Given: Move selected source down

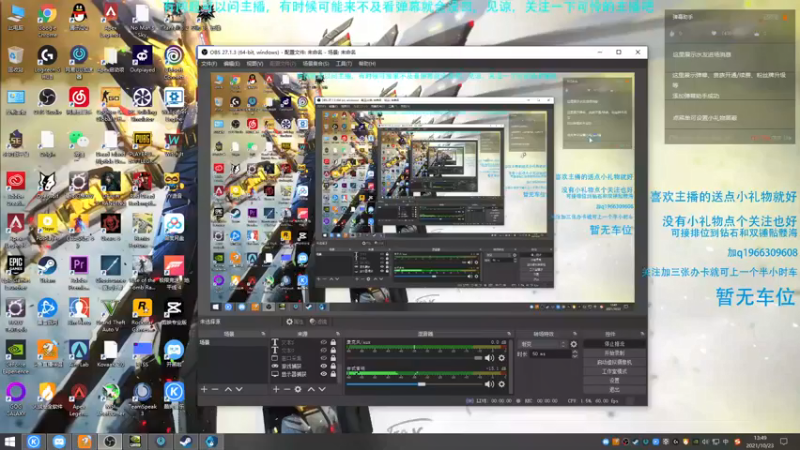Looking at the screenshot, I should coord(322,389).
